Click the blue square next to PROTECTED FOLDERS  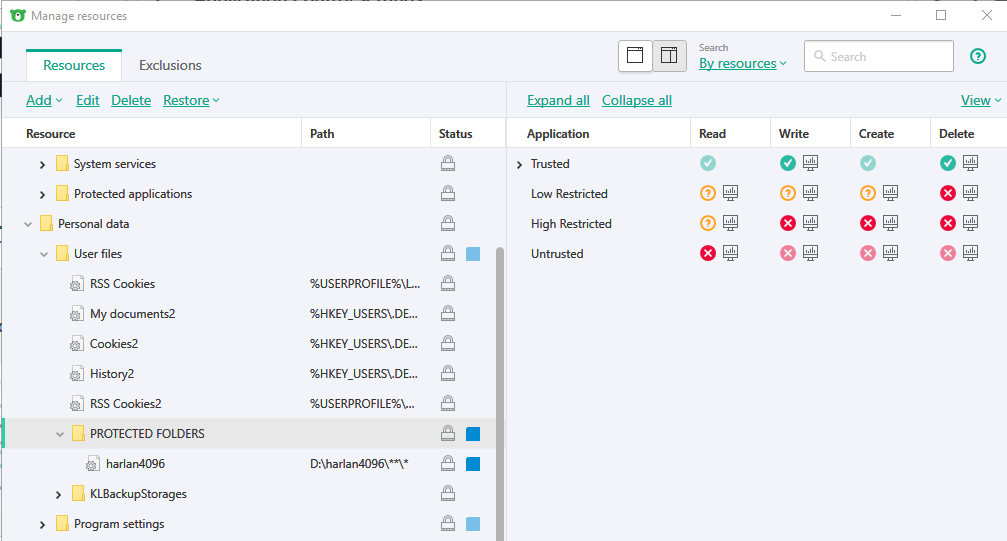pyautogui.click(x=473, y=434)
